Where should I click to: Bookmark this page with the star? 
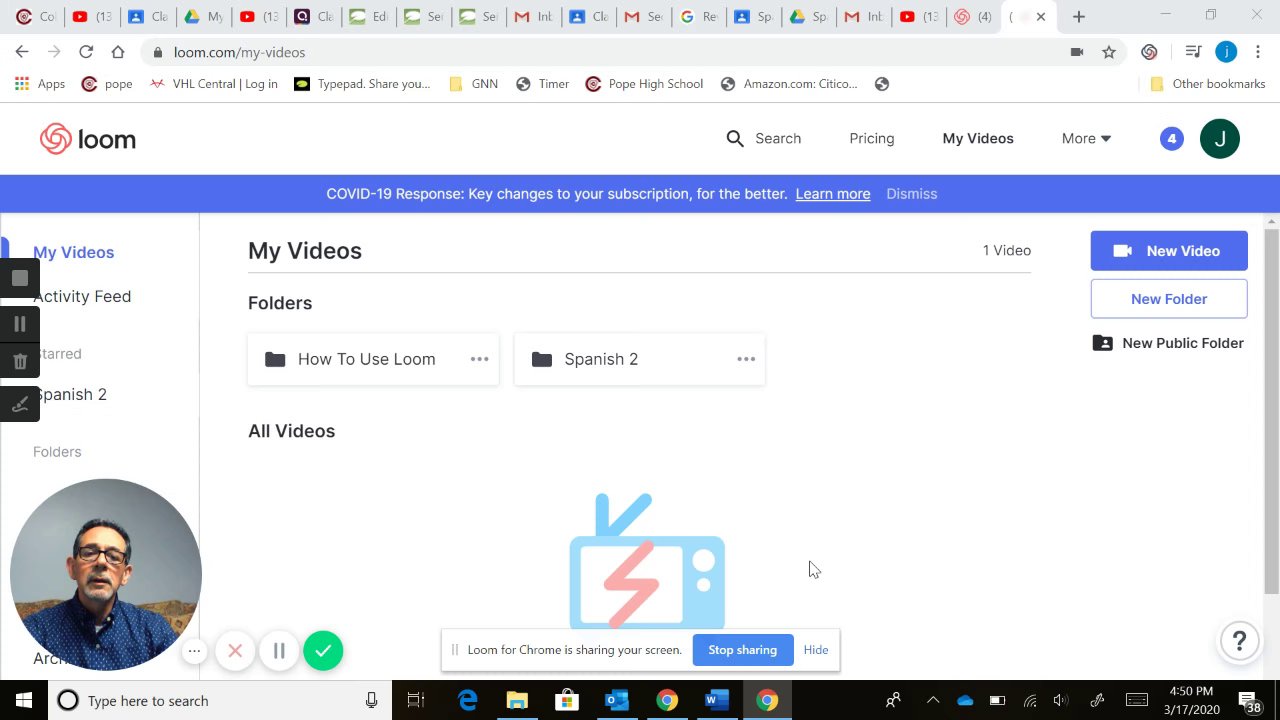(1108, 52)
